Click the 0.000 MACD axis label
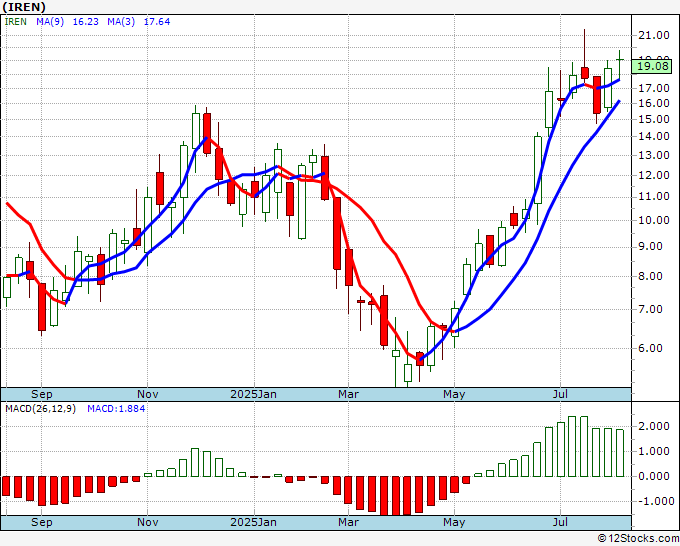 tap(654, 477)
